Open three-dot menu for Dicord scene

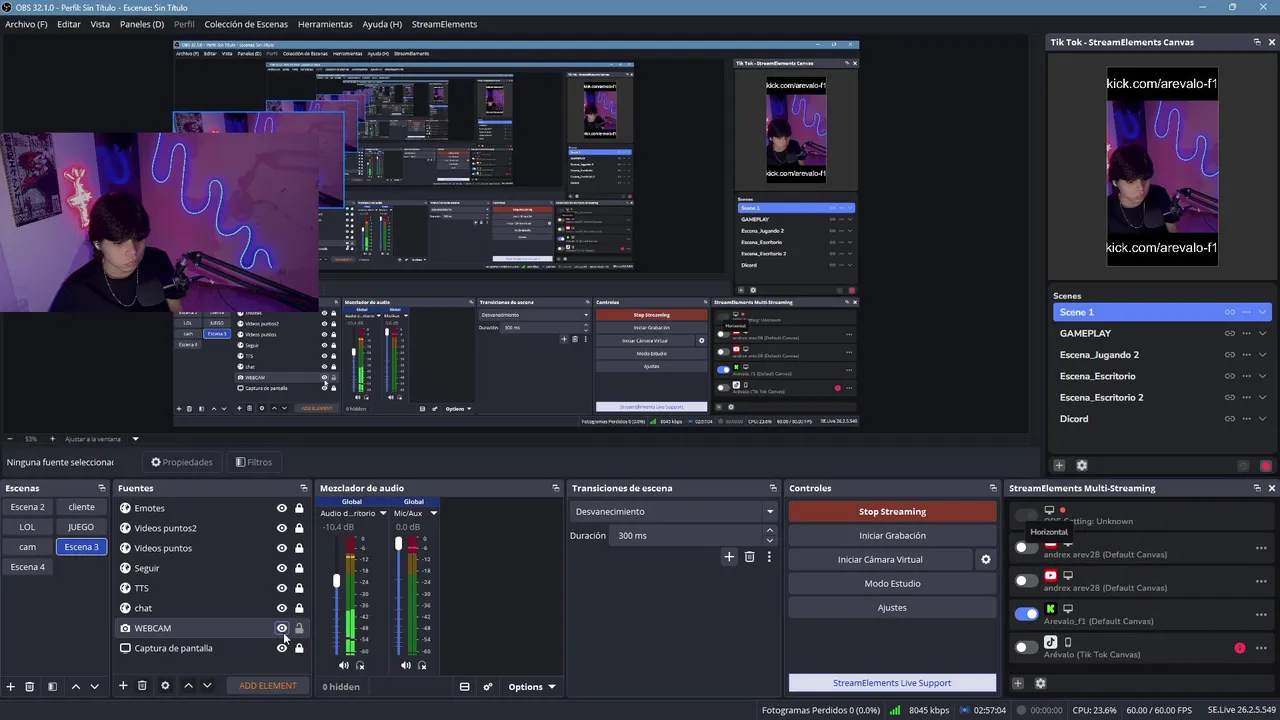[1246, 419]
